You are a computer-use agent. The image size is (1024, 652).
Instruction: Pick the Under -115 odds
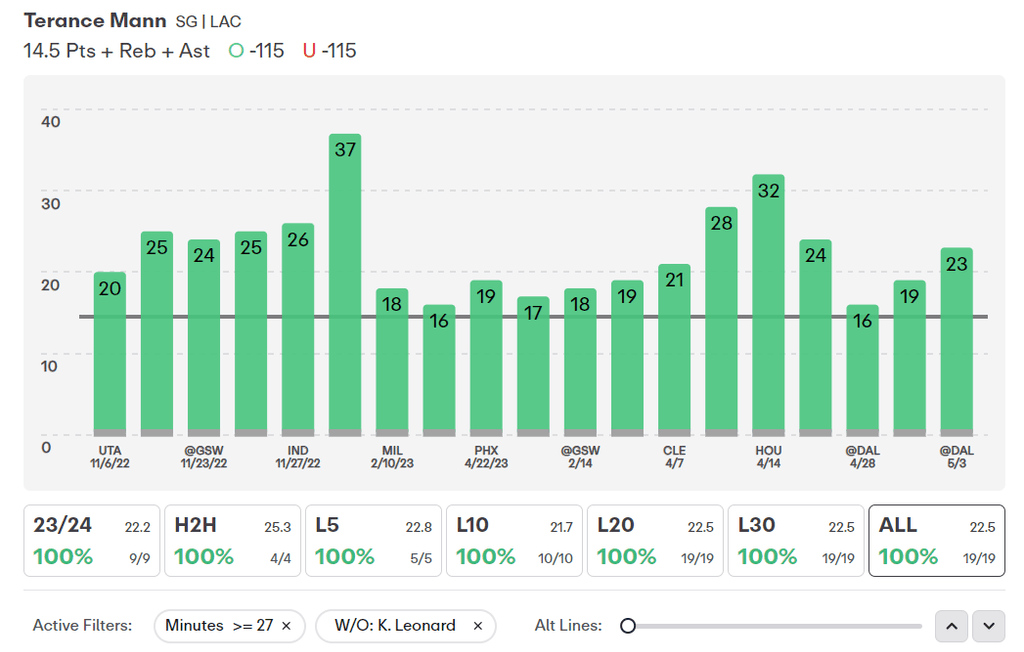(x=330, y=51)
